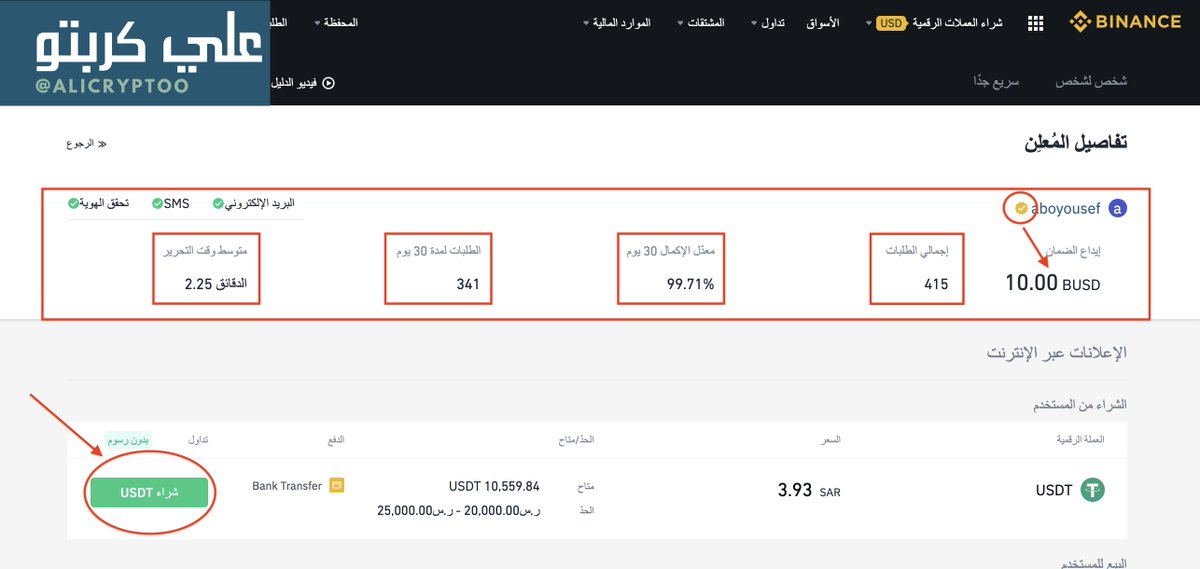Click the aboyousef avatar icon
Screen dimensions: 1200x569
point(1118,209)
